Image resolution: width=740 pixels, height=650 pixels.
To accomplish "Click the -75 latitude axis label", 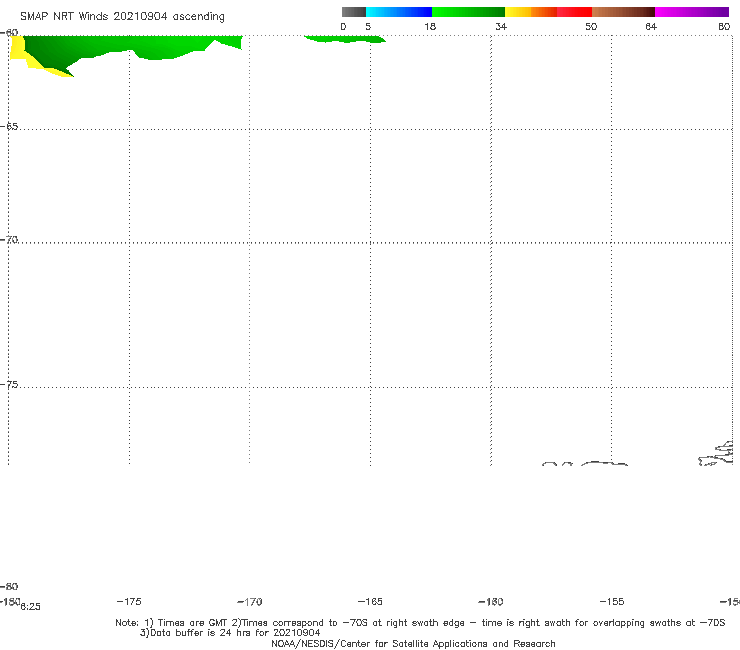I will 9,385.
